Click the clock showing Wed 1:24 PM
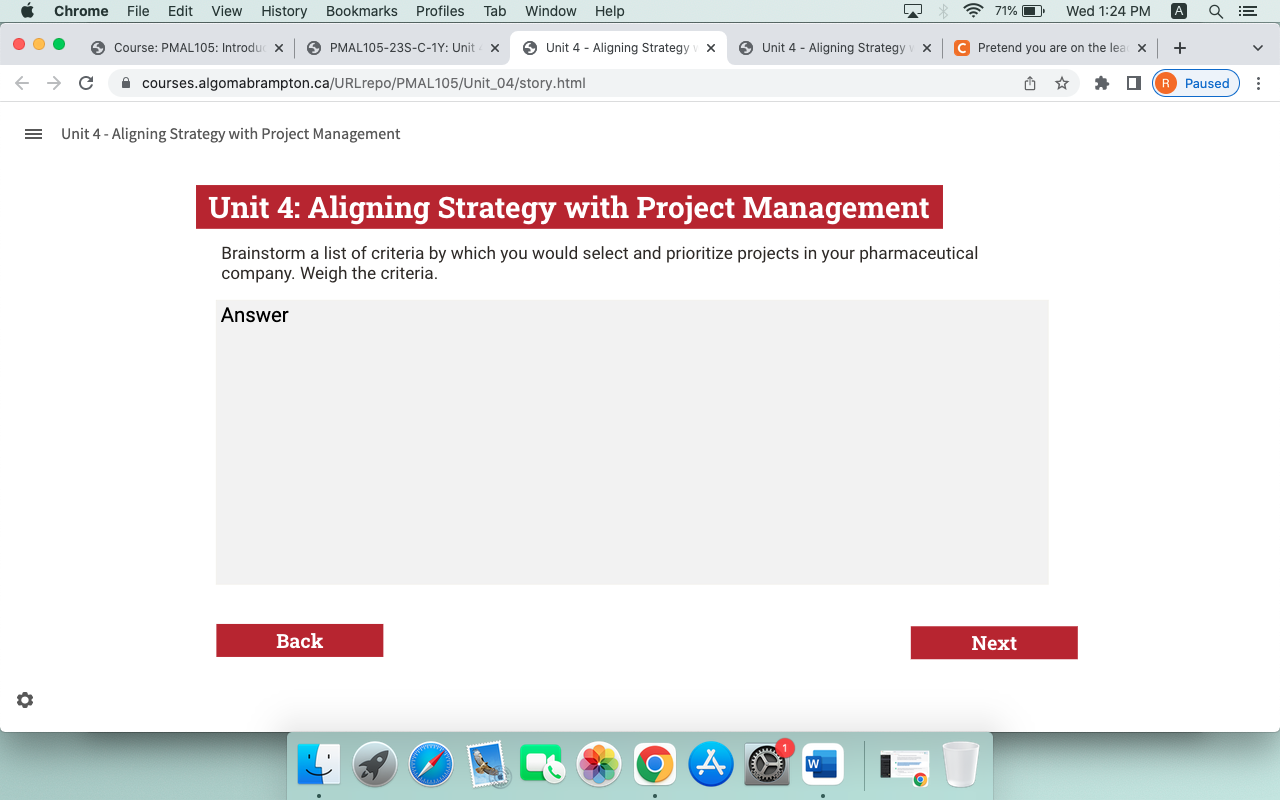This screenshot has width=1280, height=800. pos(1108,11)
